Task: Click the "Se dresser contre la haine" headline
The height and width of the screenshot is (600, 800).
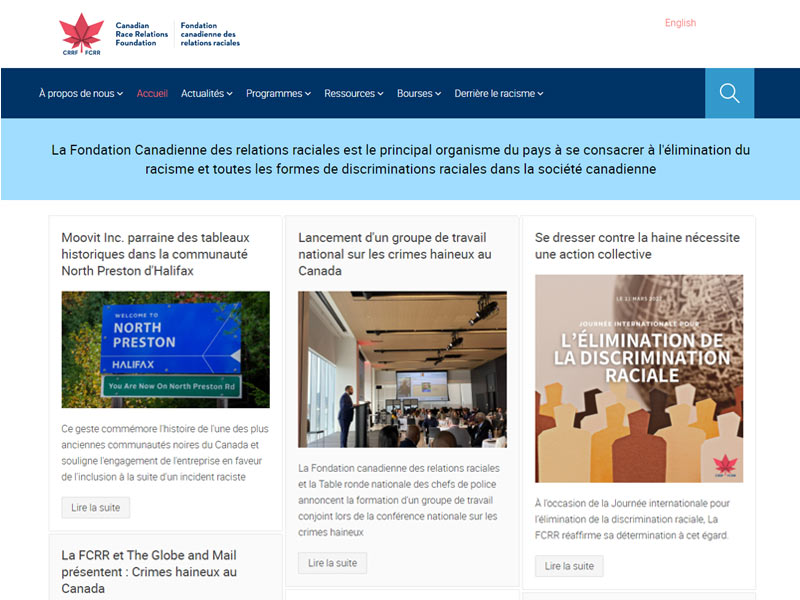Action: click(638, 245)
